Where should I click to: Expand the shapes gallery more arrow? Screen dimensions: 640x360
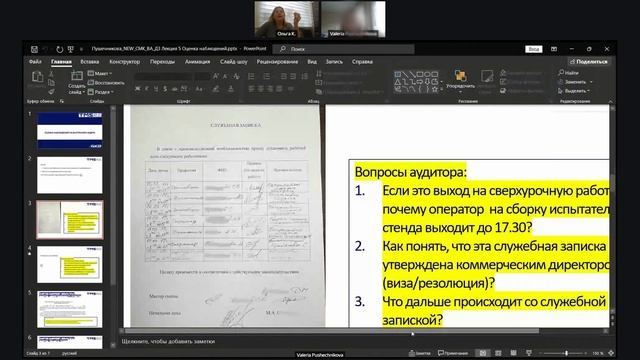click(442, 89)
